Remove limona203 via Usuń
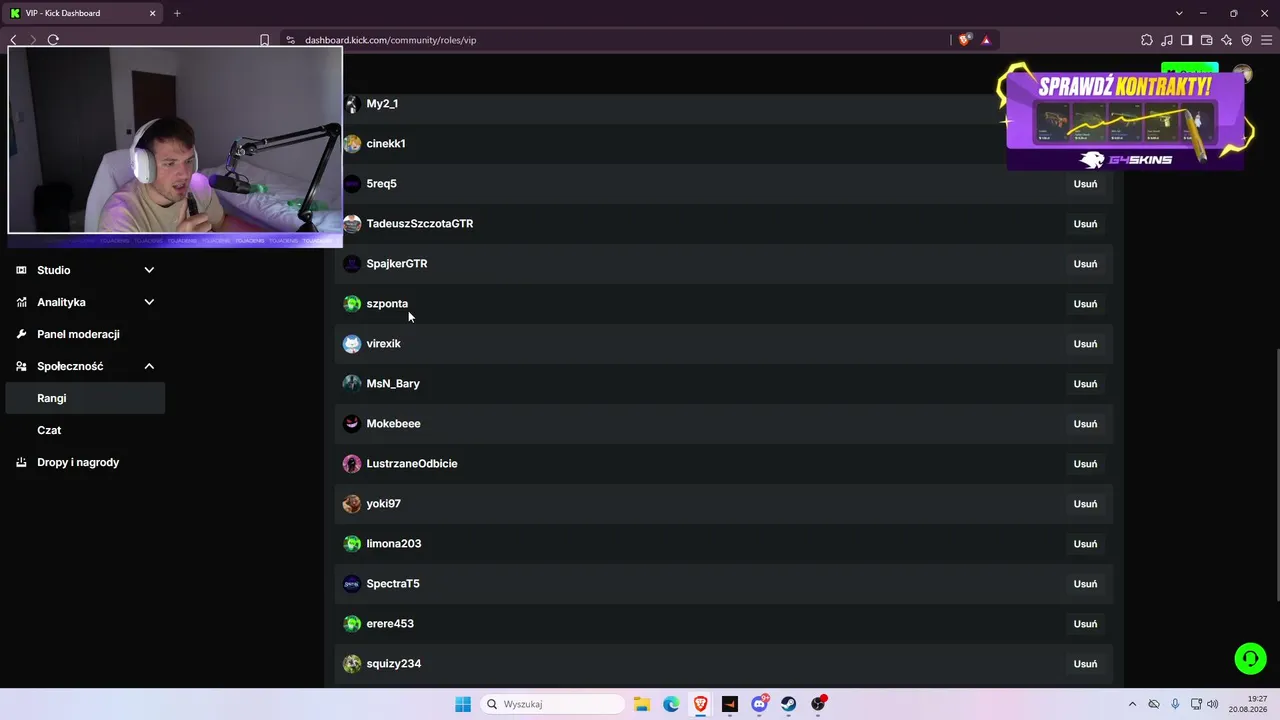Viewport: 1280px width, 720px height. click(1085, 544)
